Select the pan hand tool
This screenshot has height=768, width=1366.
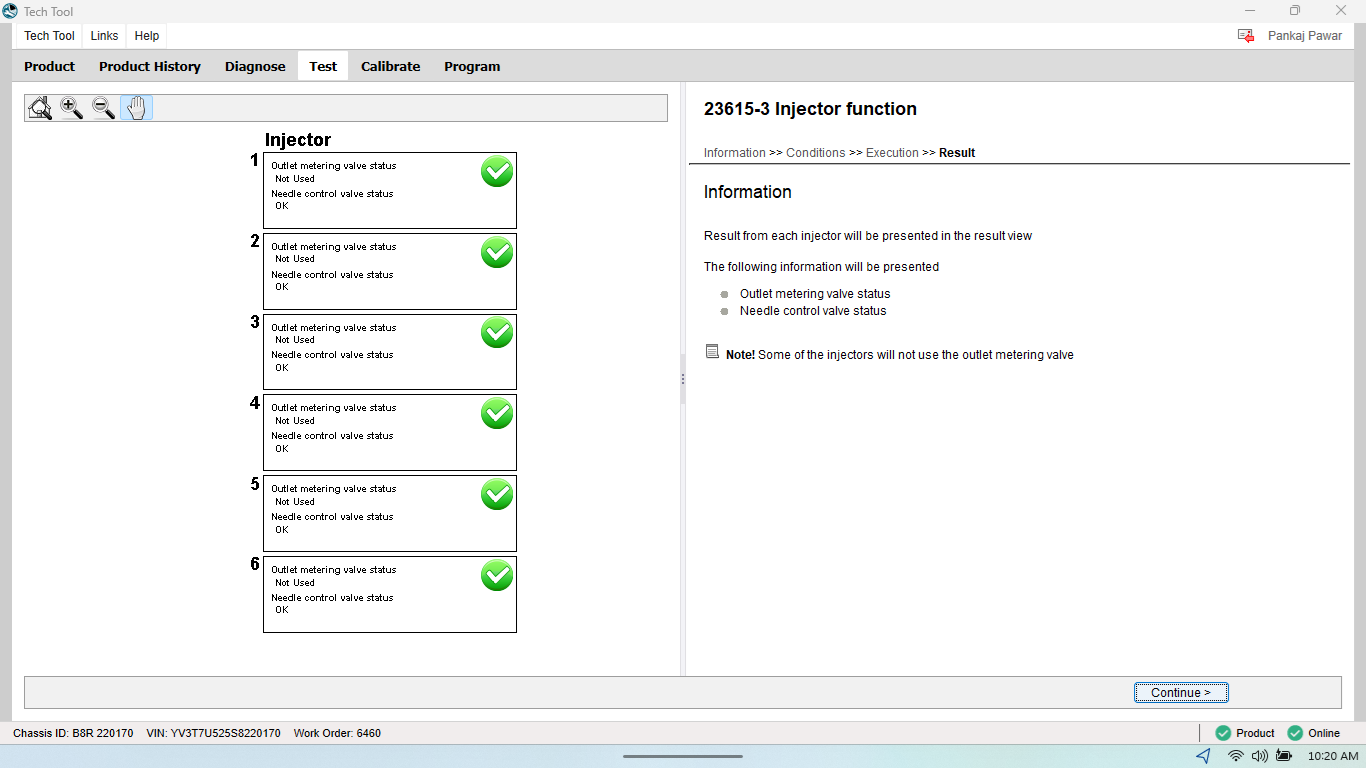(x=137, y=108)
